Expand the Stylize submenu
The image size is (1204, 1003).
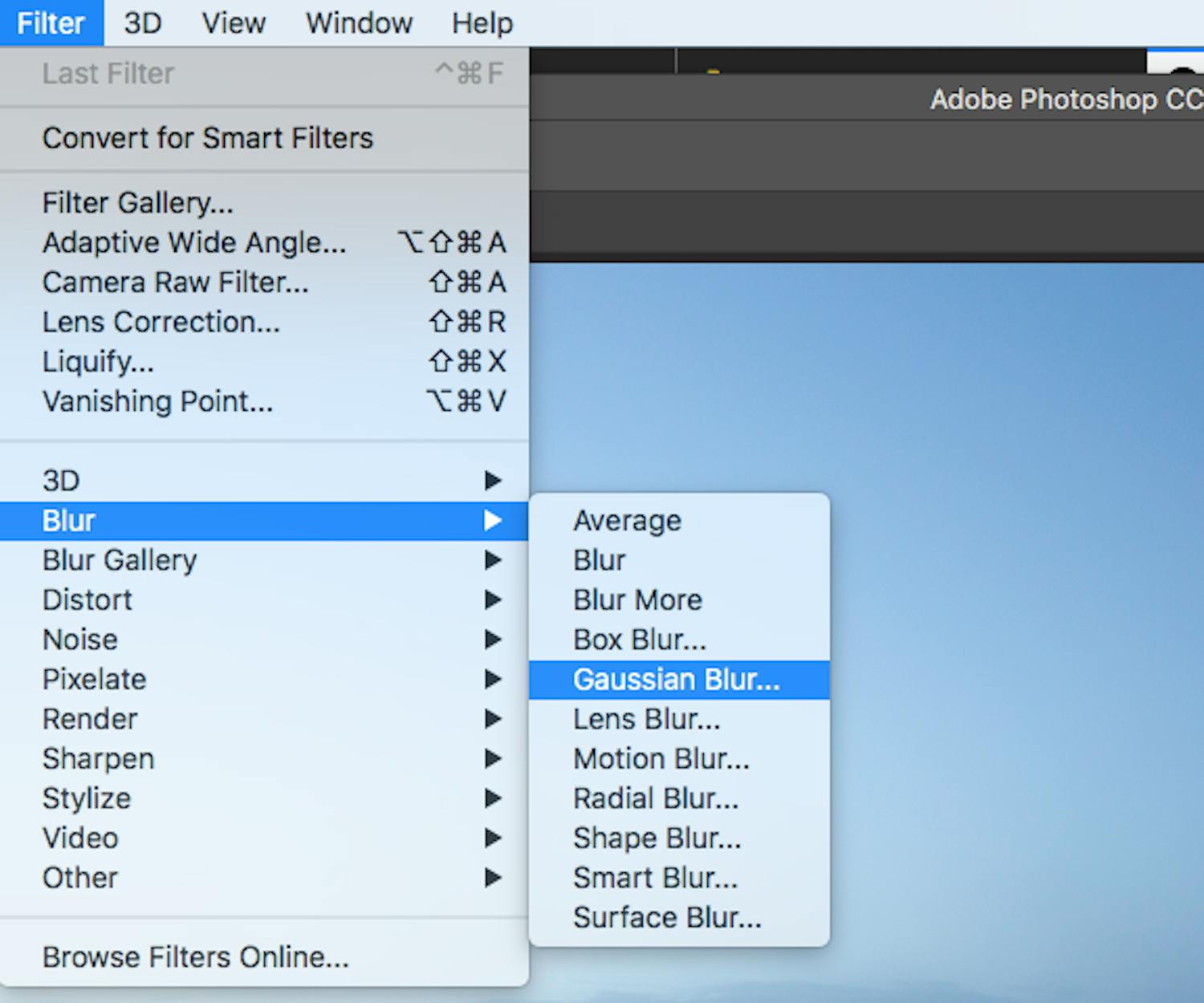[x=86, y=798]
